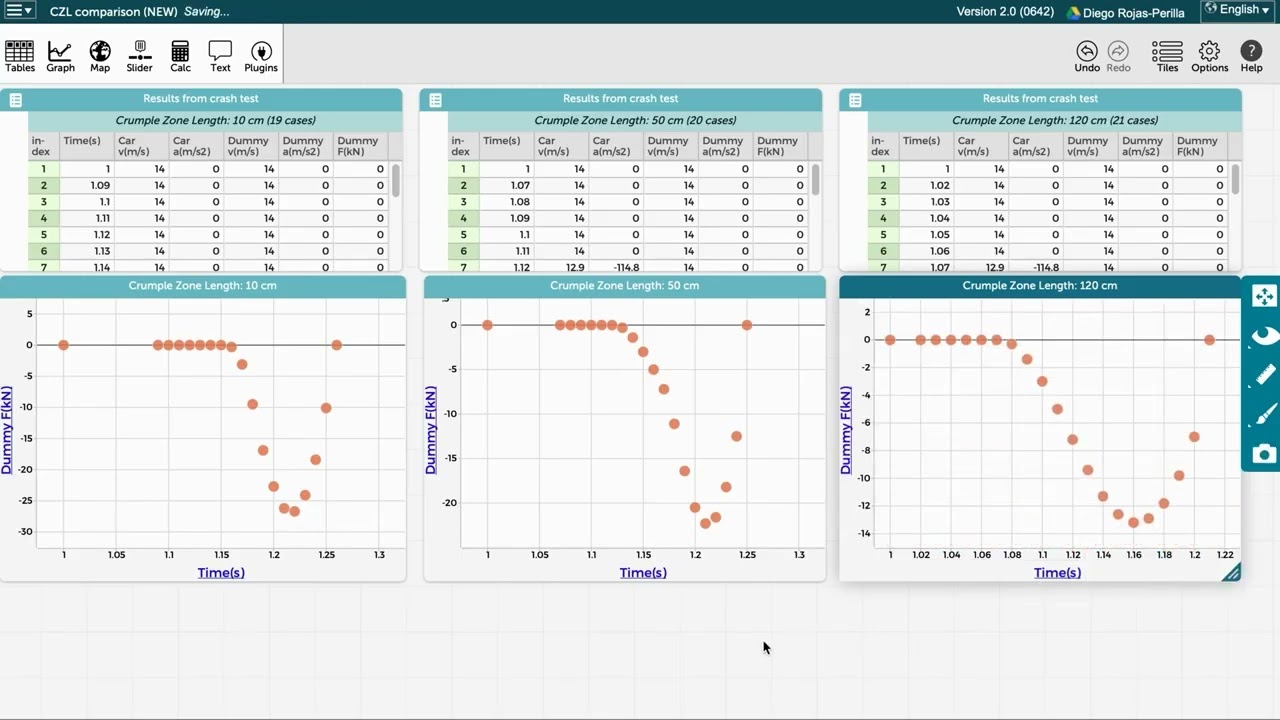Select the 120 cm graph title bar
Image resolution: width=1280 pixels, height=720 pixels.
point(1040,286)
